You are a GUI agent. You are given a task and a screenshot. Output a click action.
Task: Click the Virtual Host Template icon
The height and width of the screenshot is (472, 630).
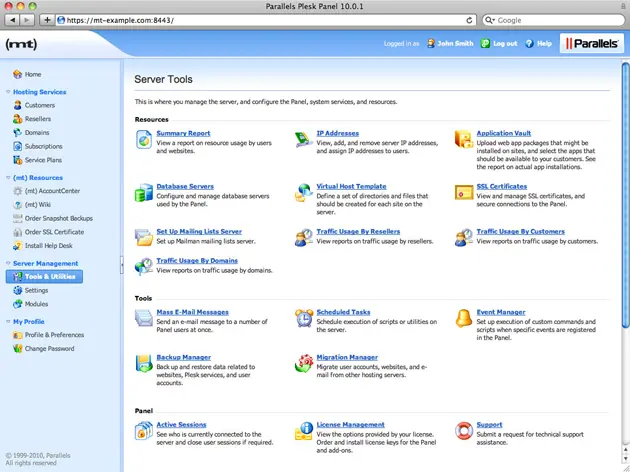click(x=304, y=193)
